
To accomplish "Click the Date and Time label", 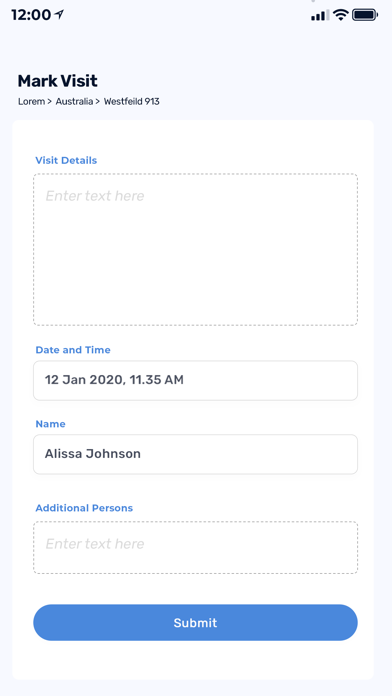I will click(x=73, y=350).
